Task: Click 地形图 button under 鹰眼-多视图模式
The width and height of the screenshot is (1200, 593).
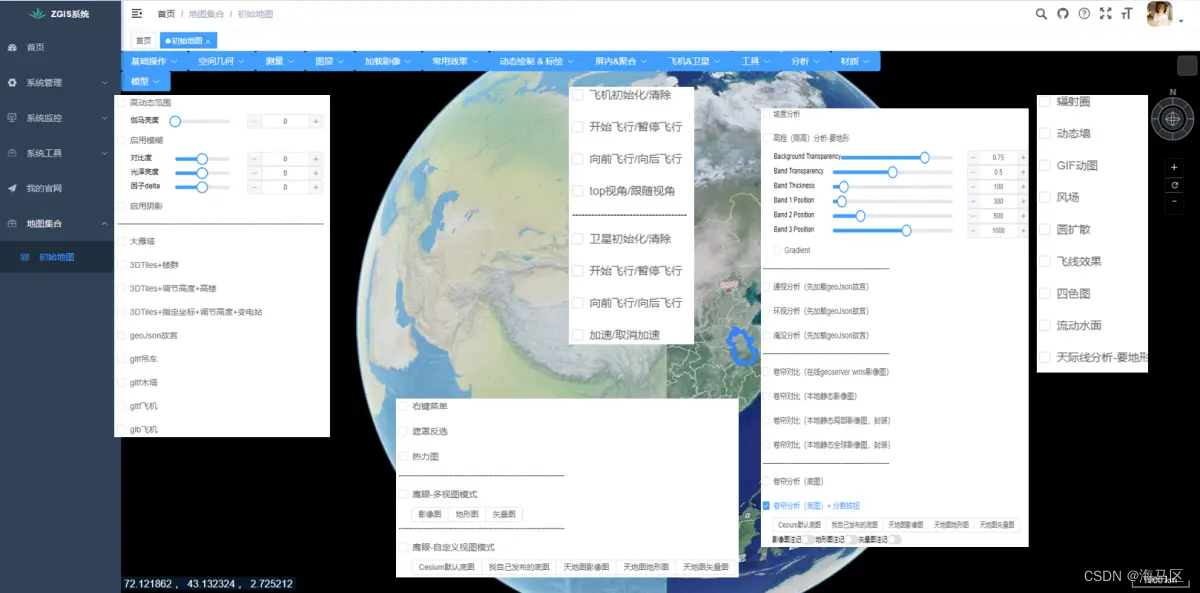Action: [466, 514]
